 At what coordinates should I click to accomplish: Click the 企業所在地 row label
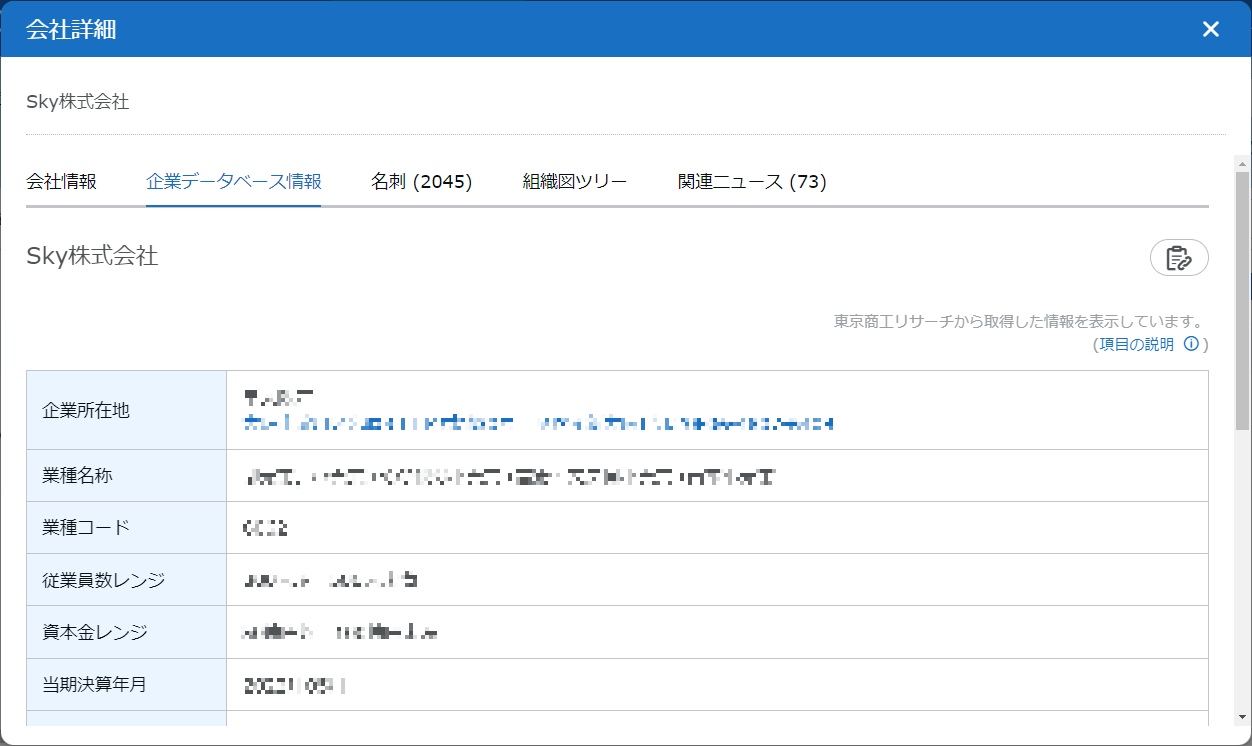click(86, 410)
